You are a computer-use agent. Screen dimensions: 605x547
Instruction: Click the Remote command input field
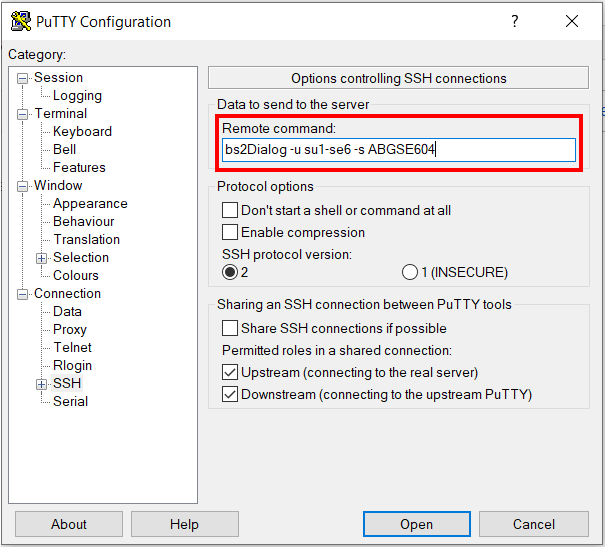coord(399,150)
